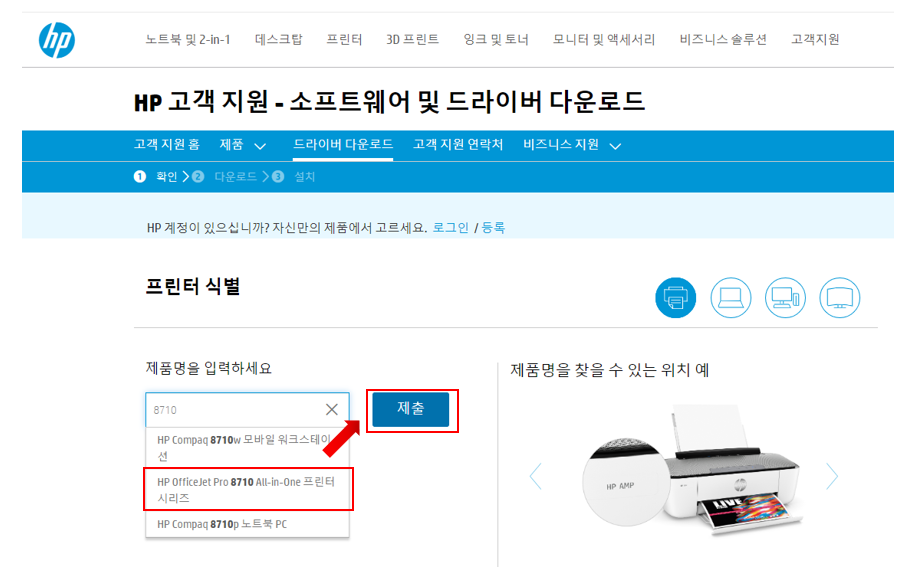Viewport: 909px width, 580px height.
Task: Choose HP Compaq 8710w workstation suggestion
Action: pyautogui.click(x=248, y=448)
